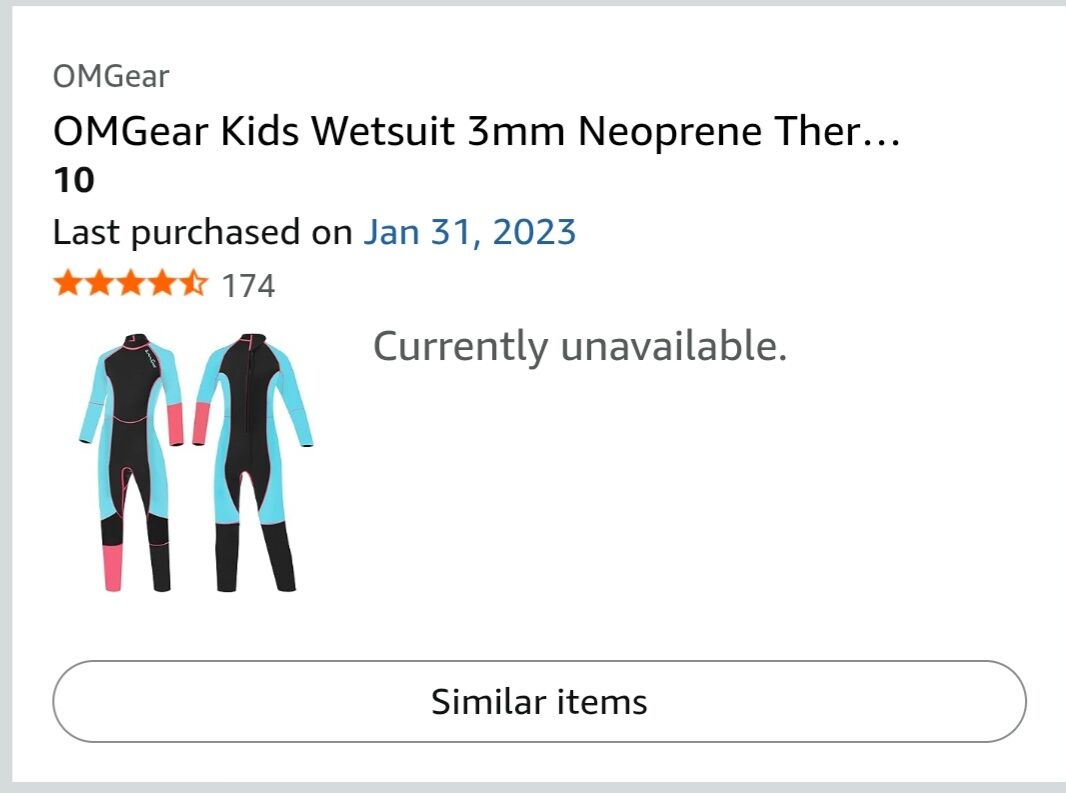Open the Similar items page
This screenshot has width=1066, height=793.
(539, 701)
